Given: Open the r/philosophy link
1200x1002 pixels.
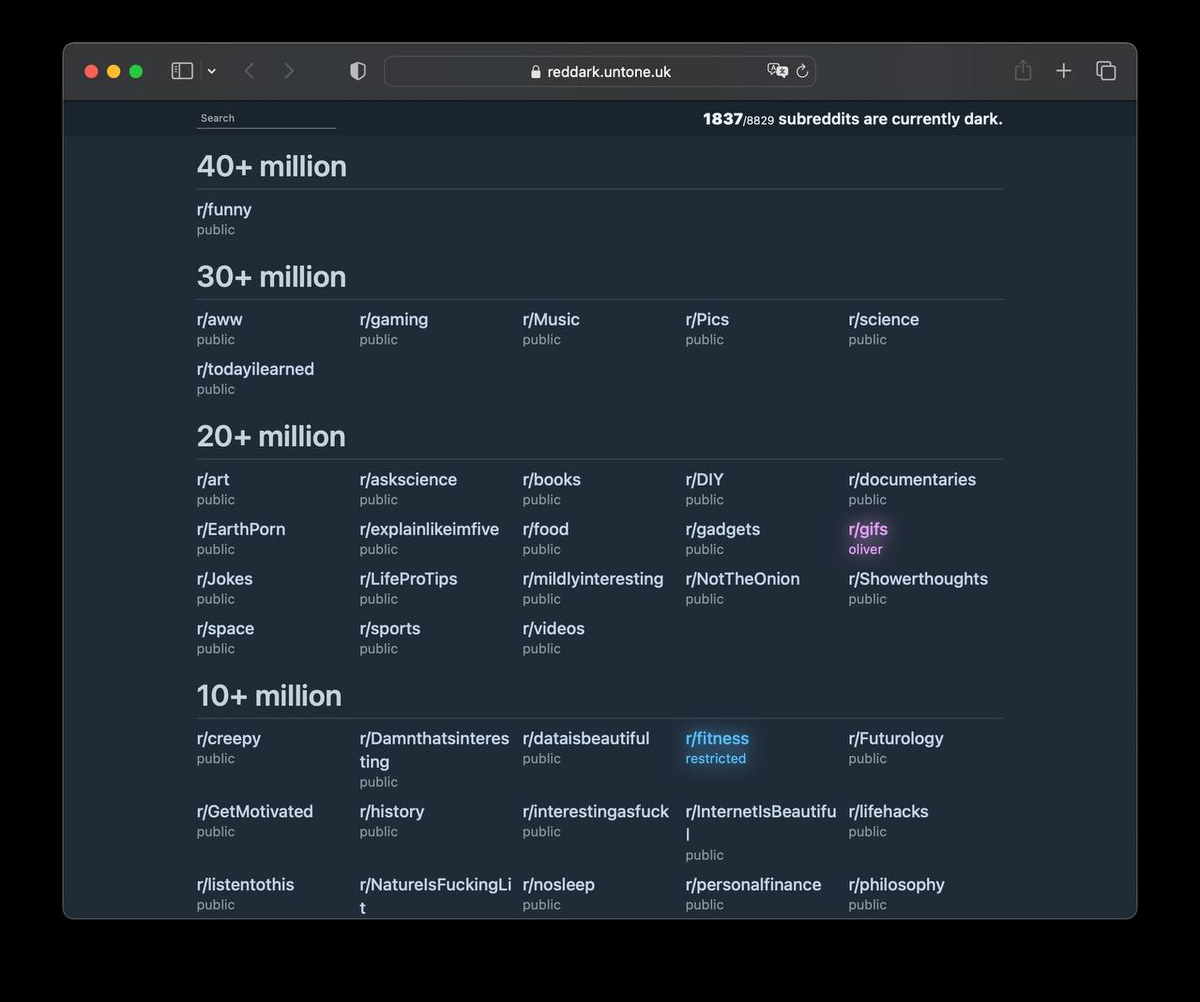Looking at the screenshot, I should pyautogui.click(x=897, y=885).
